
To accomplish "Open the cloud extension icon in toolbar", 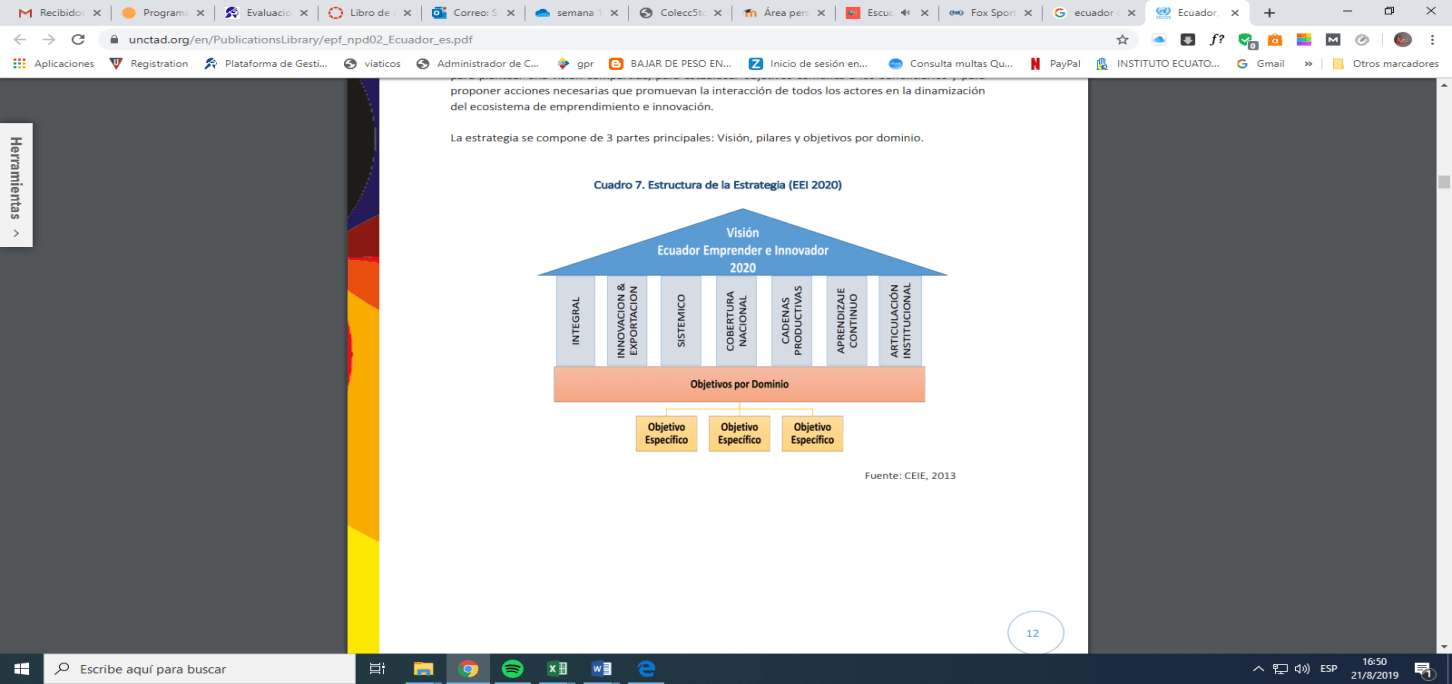I will point(1159,40).
